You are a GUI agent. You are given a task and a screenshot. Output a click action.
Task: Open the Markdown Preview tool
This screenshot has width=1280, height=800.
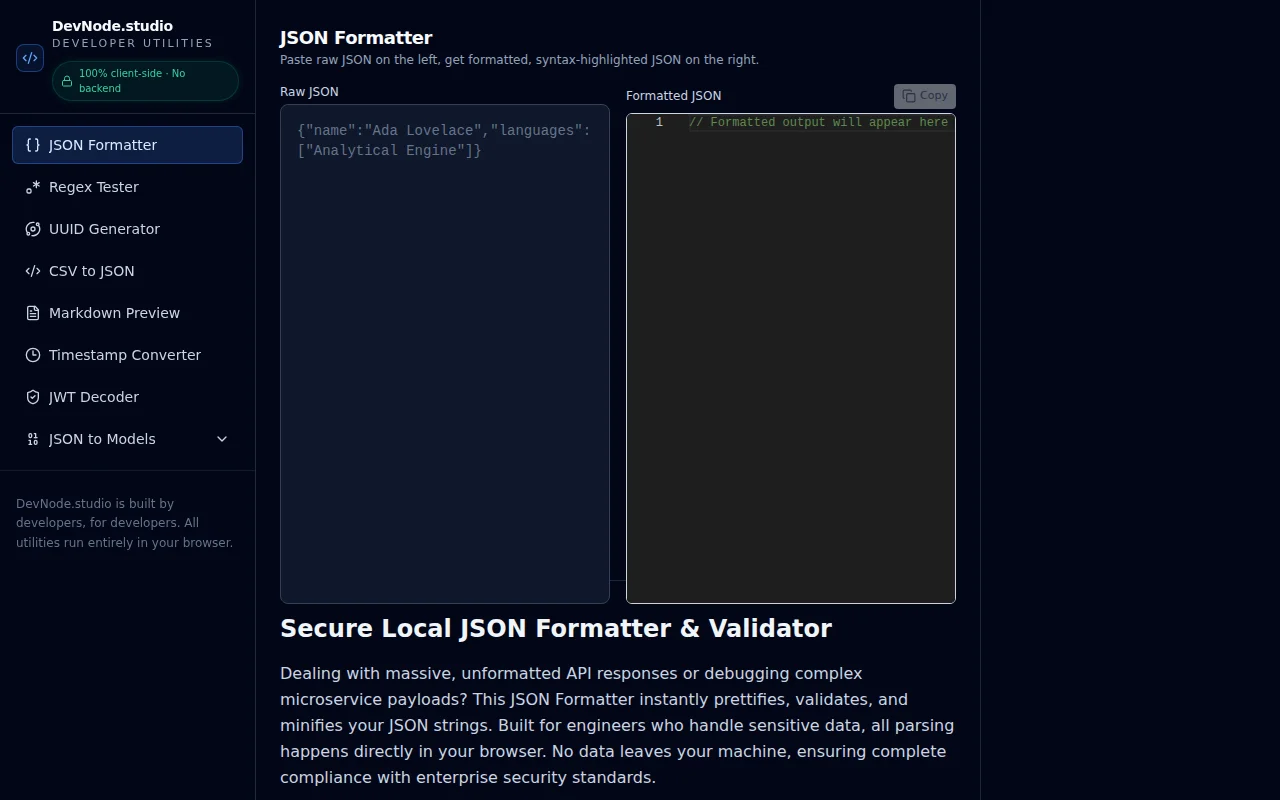click(127, 313)
